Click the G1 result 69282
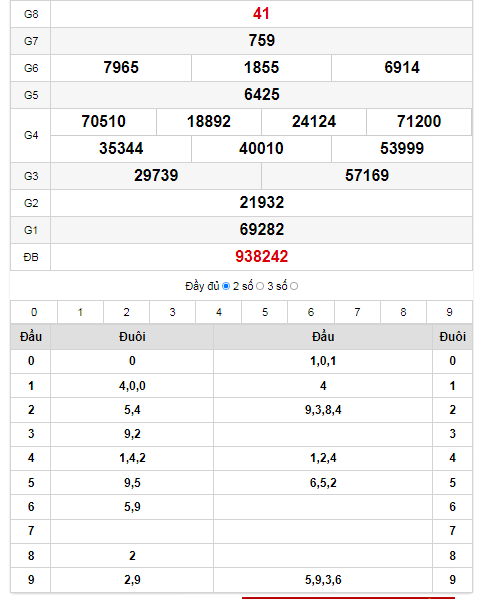 coord(262,230)
